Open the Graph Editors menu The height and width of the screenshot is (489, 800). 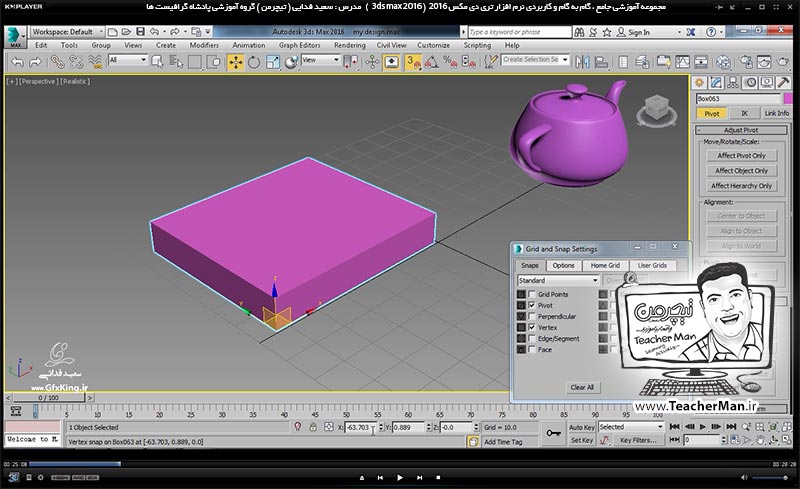299,45
